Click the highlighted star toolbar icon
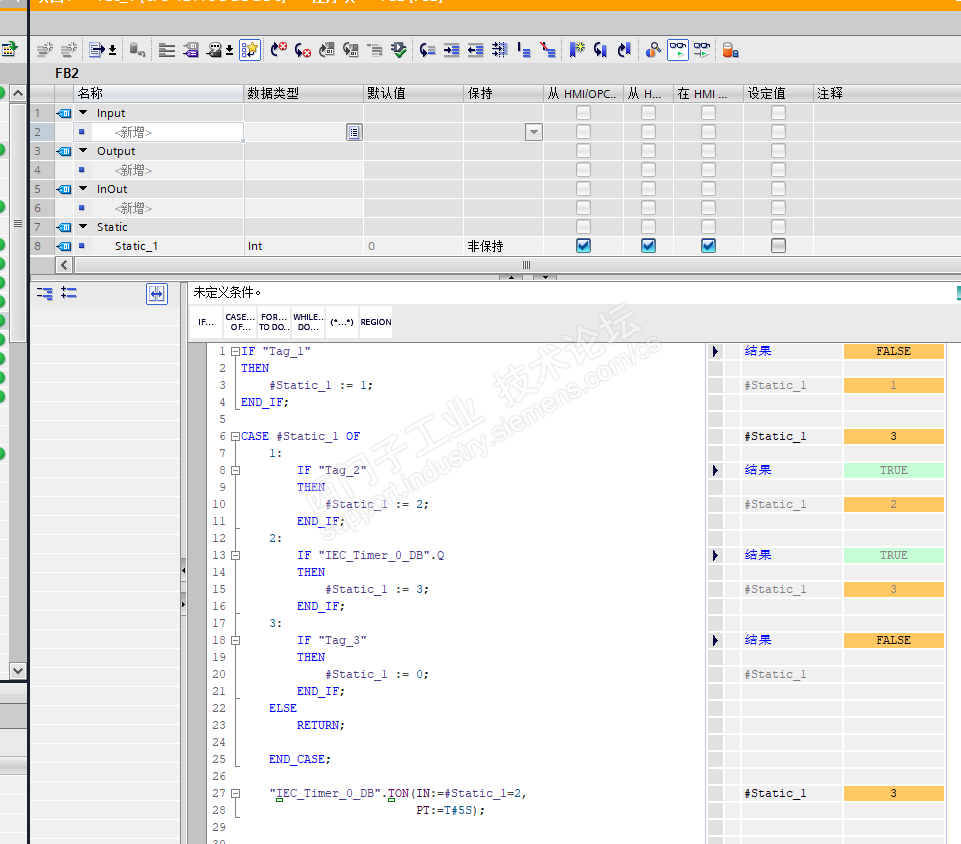Viewport: 961px width, 844px height. (x=250, y=49)
